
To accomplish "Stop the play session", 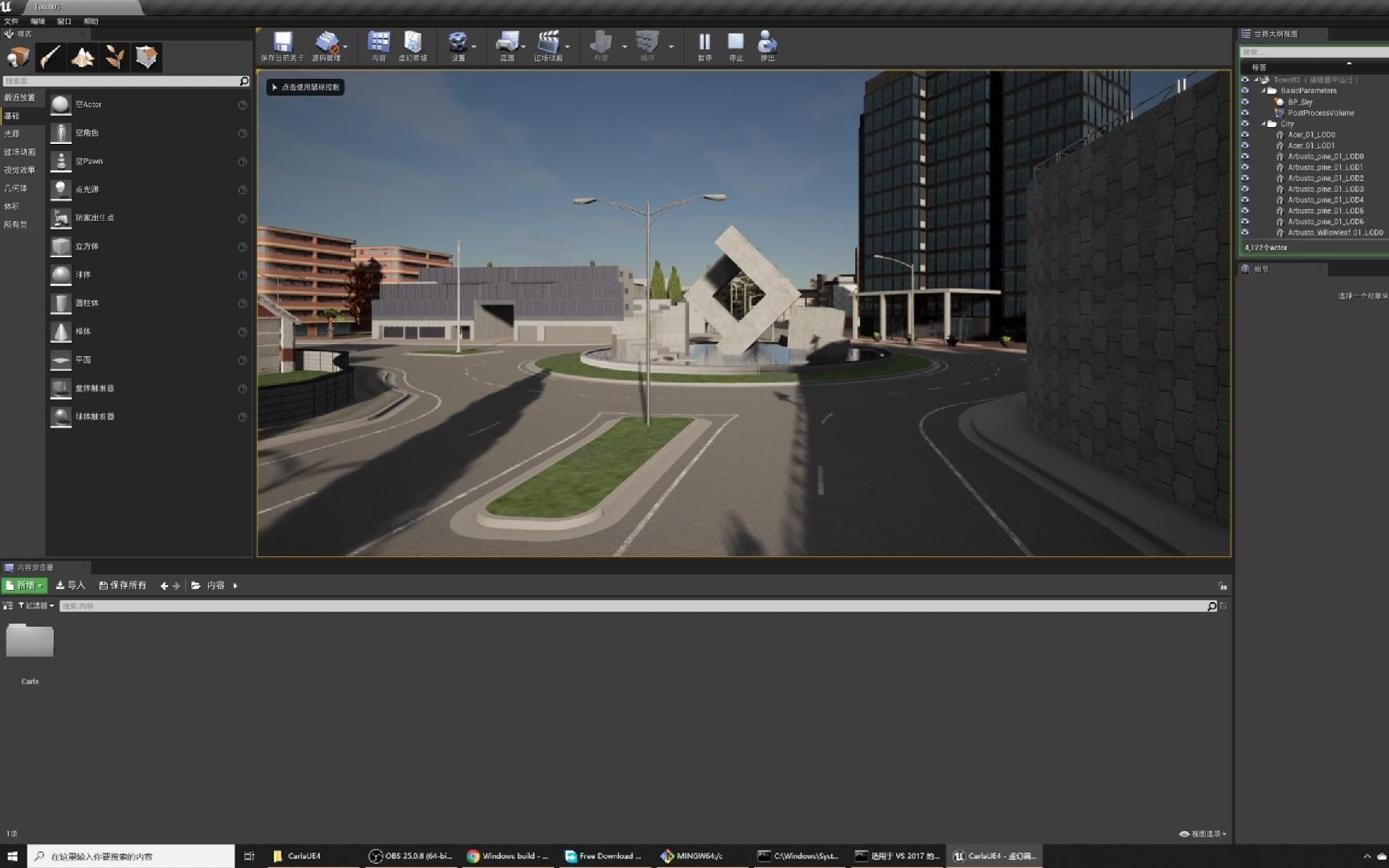I will (x=735, y=45).
